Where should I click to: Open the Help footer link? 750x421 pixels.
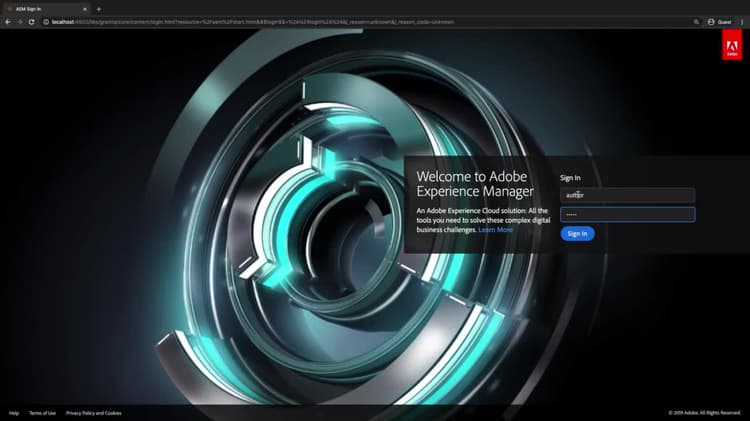tap(14, 413)
